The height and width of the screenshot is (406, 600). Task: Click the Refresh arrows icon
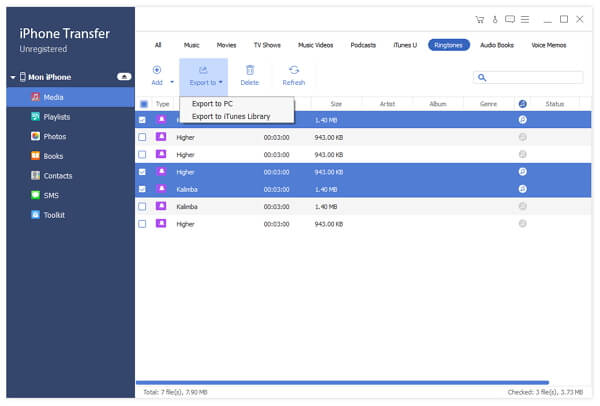pos(294,70)
